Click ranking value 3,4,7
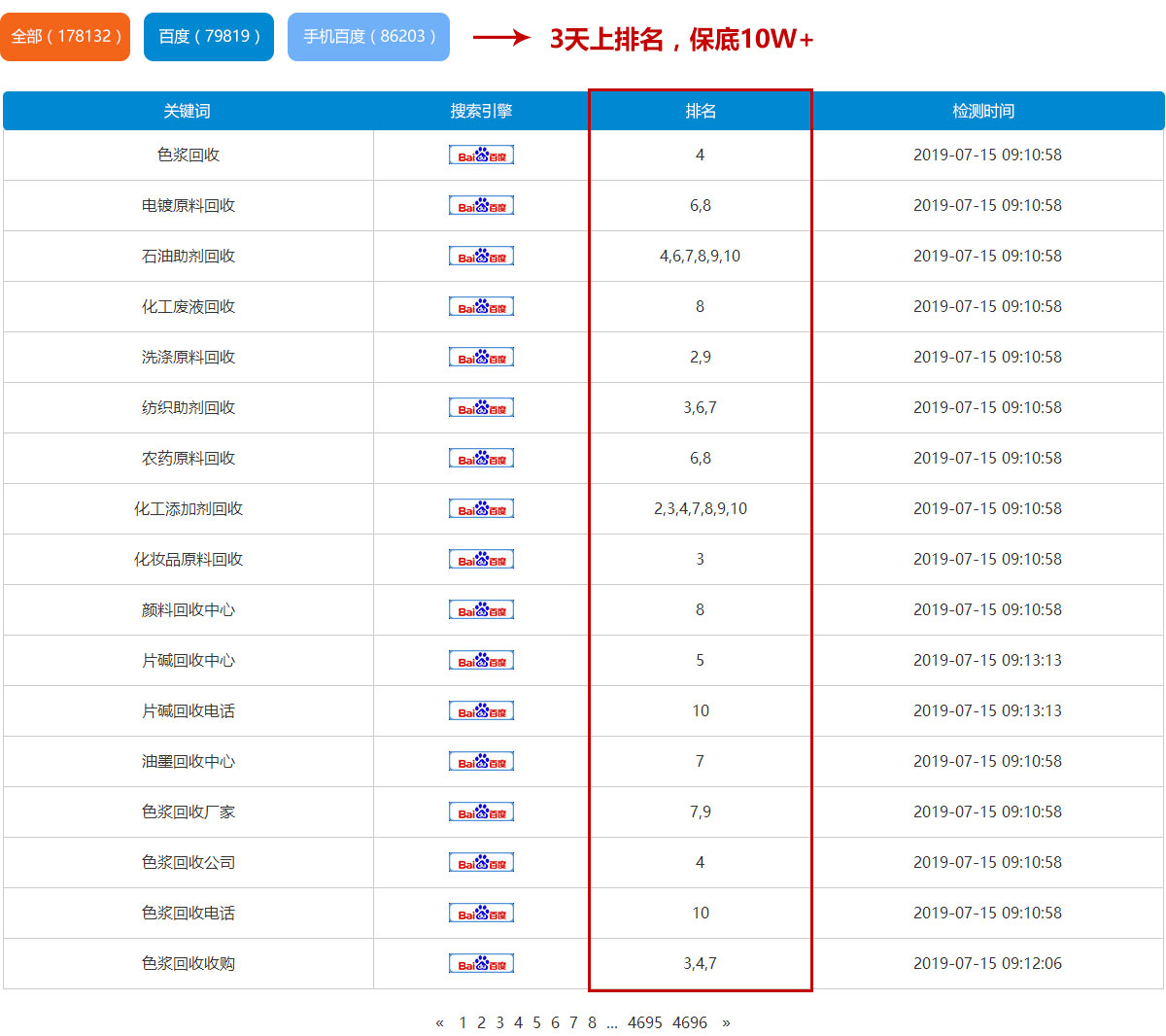The image size is (1166, 1036). coord(701,963)
